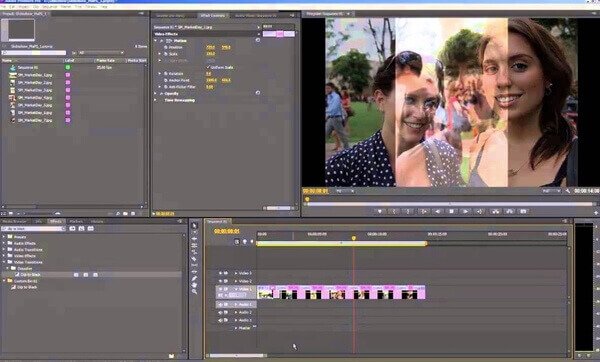Expand the Opacity effect
This screenshot has width=600, height=362.
155,93
